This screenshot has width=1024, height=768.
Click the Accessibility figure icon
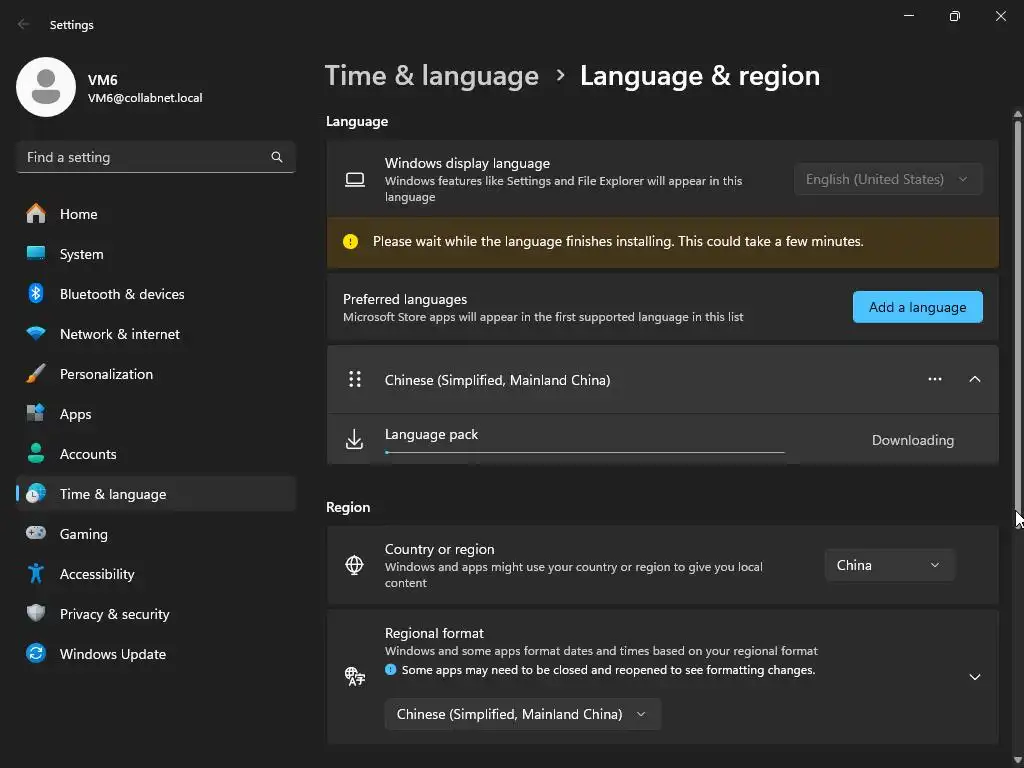tap(36, 574)
